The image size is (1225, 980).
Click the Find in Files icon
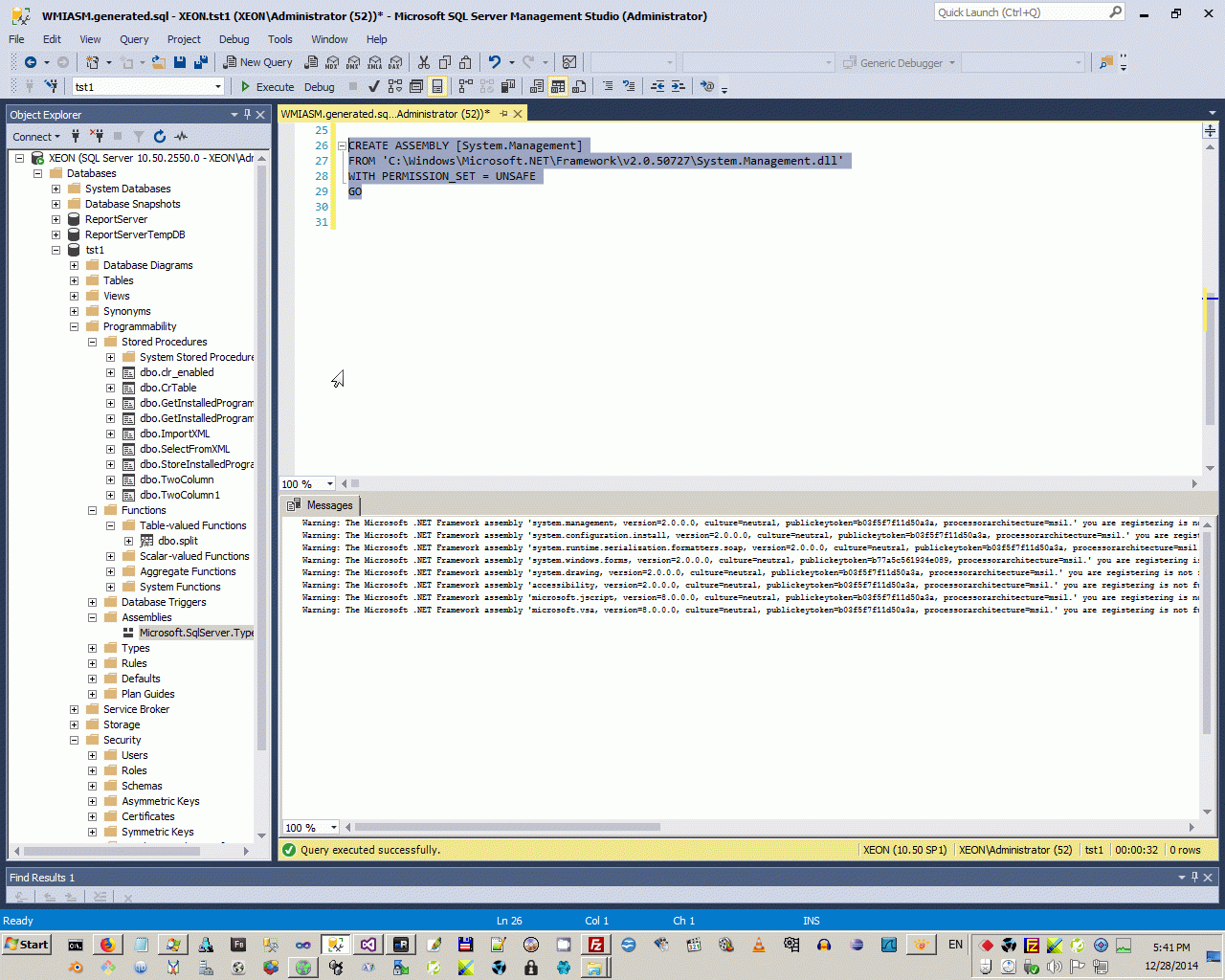[x=1106, y=62]
